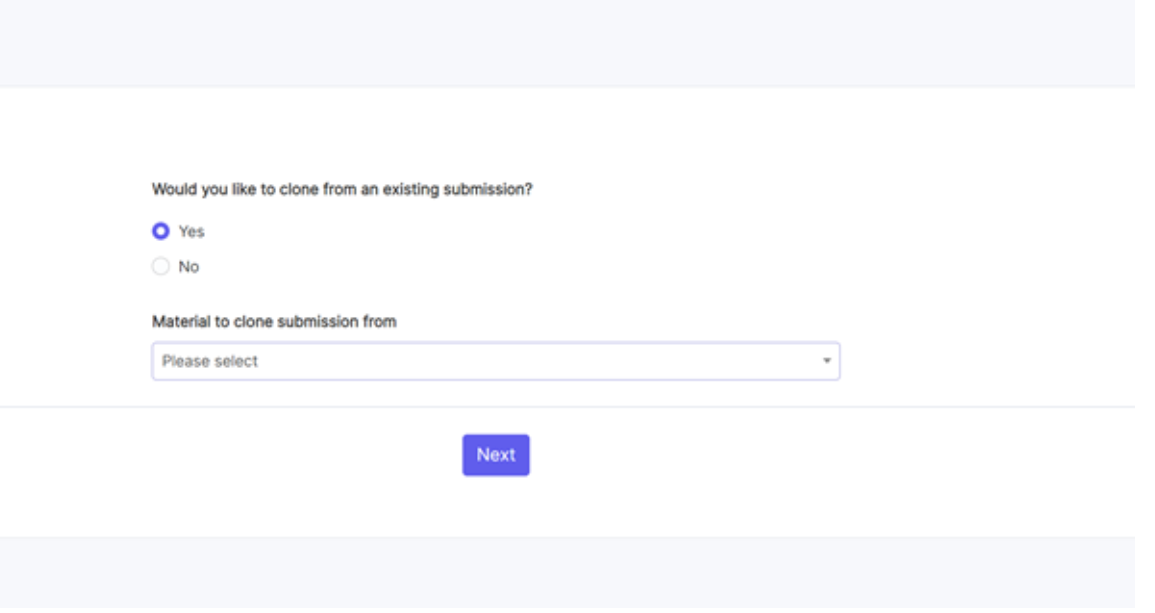Show material options for clone submission
1155x613 pixels.
pos(495,361)
